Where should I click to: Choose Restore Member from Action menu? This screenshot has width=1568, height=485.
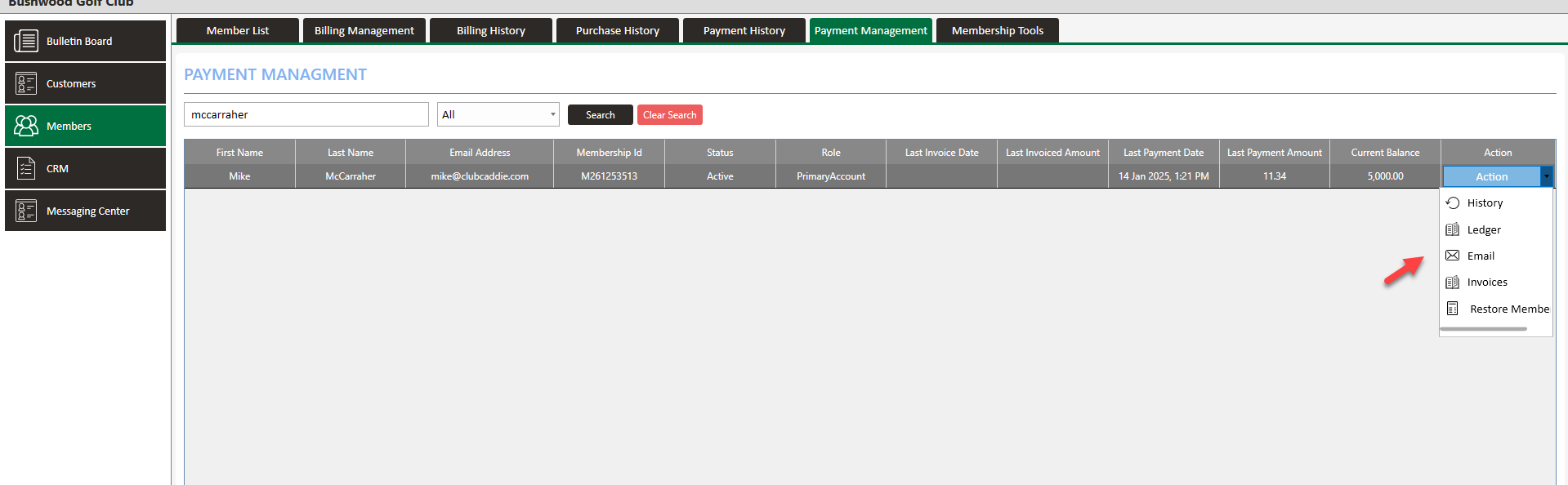click(x=1508, y=309)
